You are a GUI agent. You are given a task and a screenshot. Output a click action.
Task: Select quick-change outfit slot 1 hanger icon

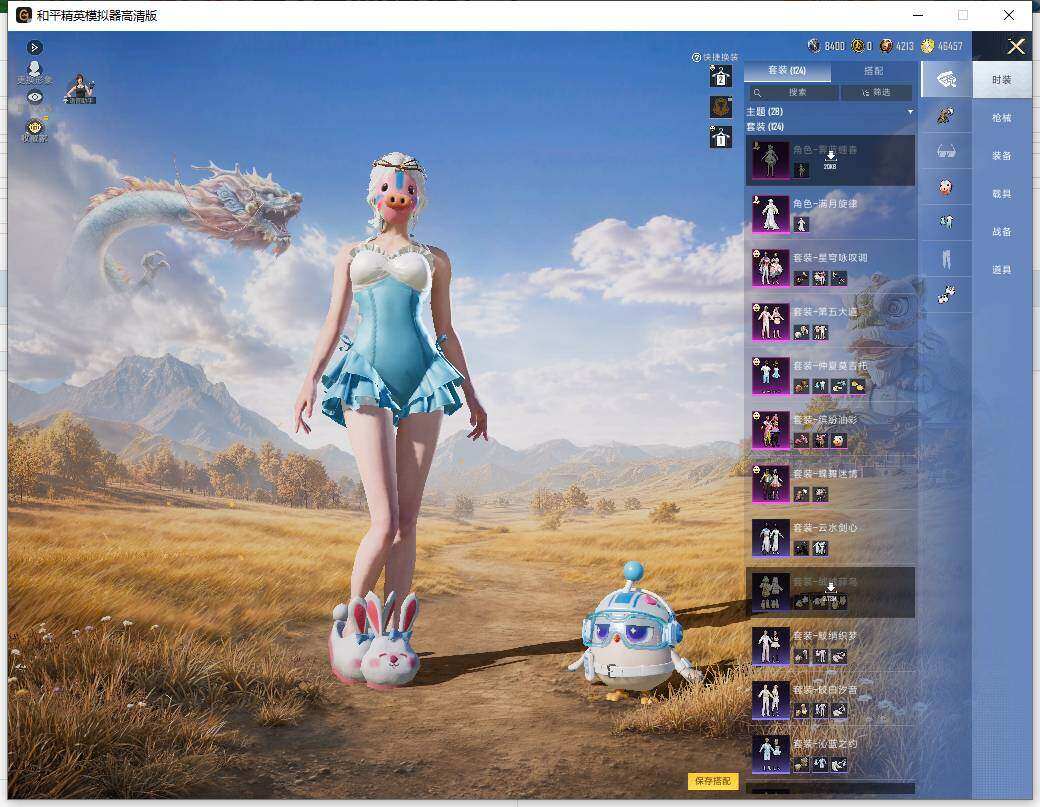721,137
